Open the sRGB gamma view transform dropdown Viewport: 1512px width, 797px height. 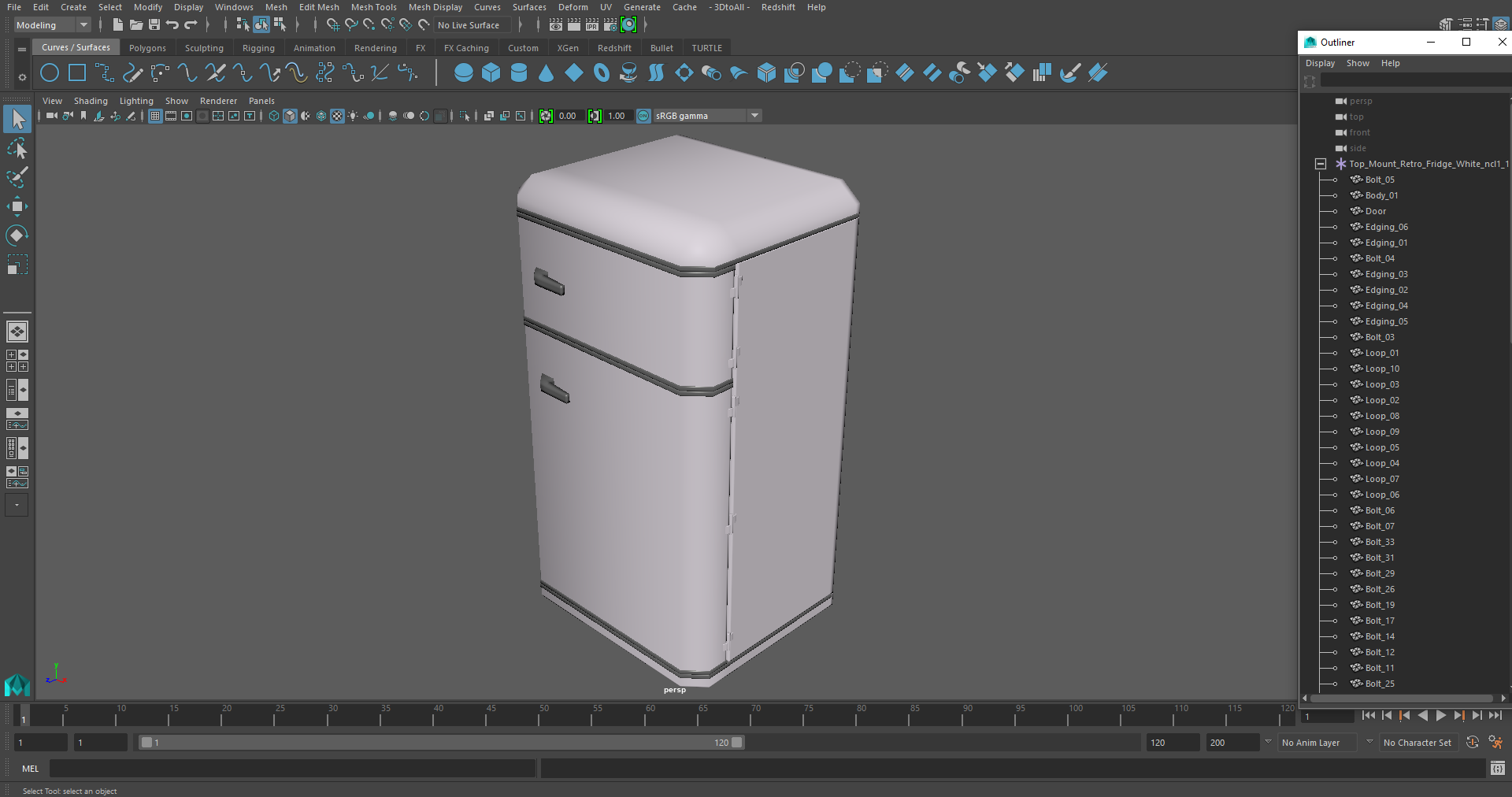click(x=707, y=116)
